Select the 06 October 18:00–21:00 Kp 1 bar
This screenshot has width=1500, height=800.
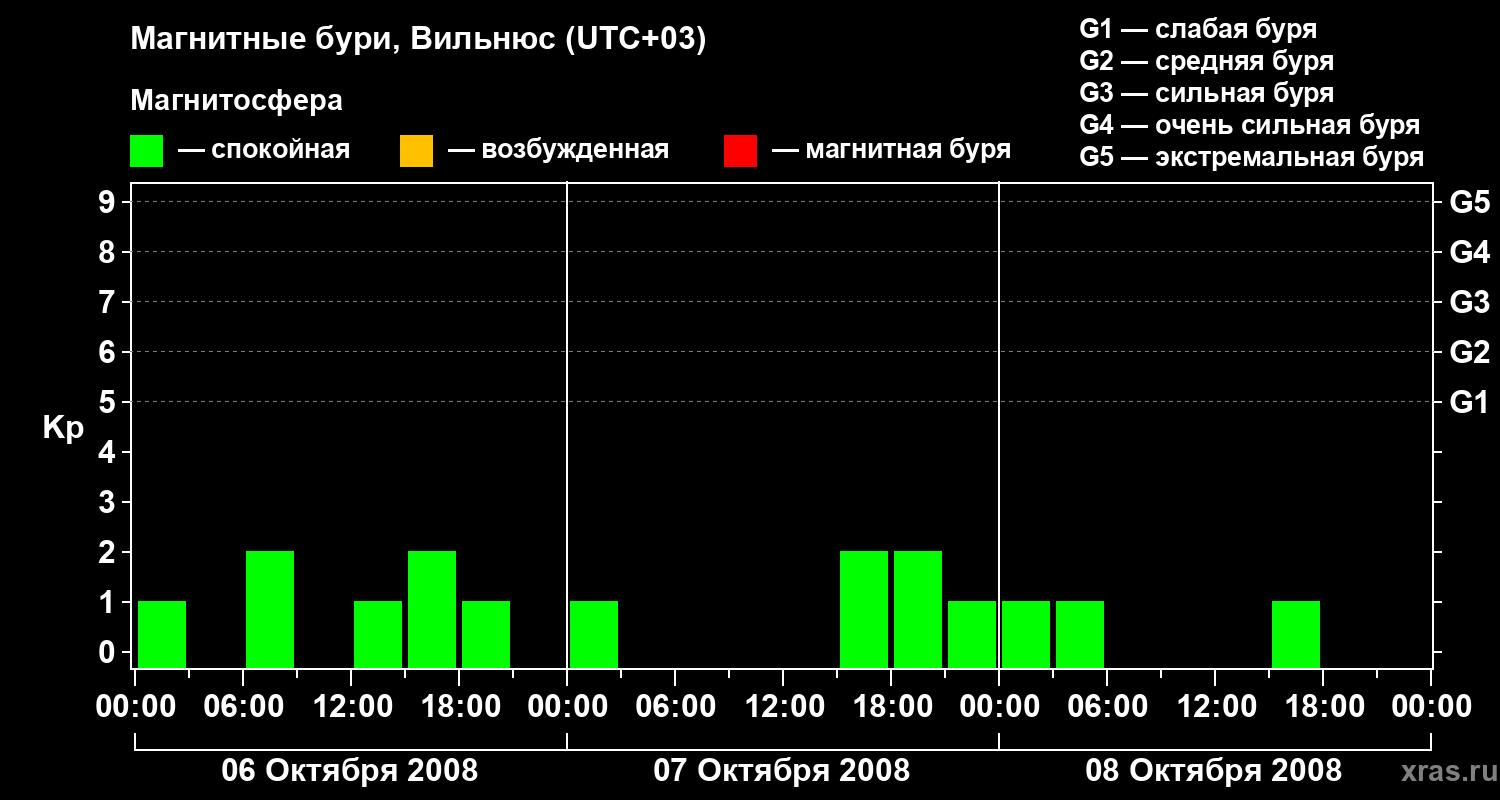tap(486, 634)
